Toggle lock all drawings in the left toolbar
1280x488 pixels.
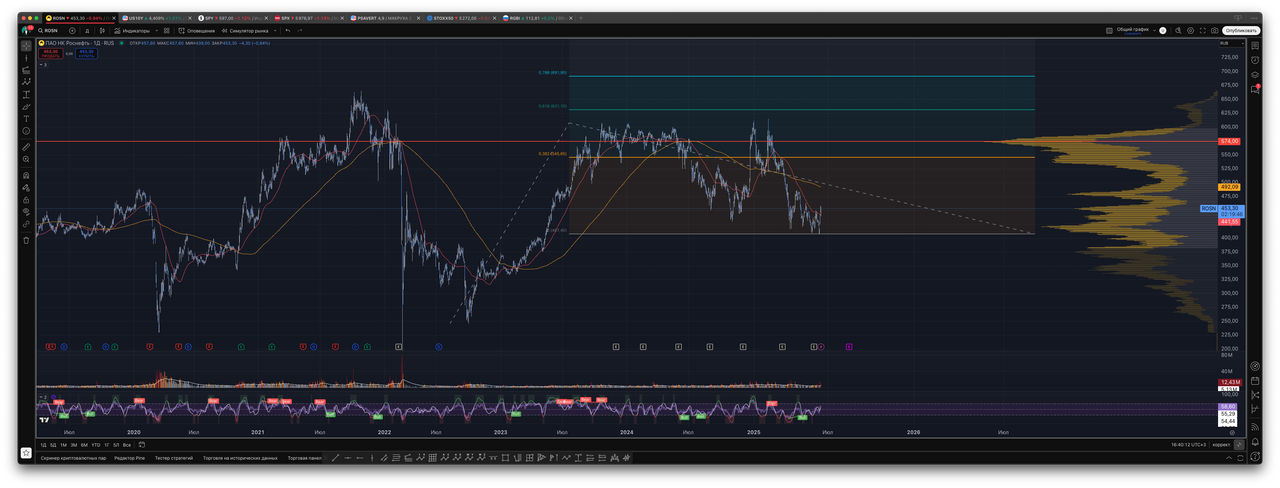(x=26, y=199)
